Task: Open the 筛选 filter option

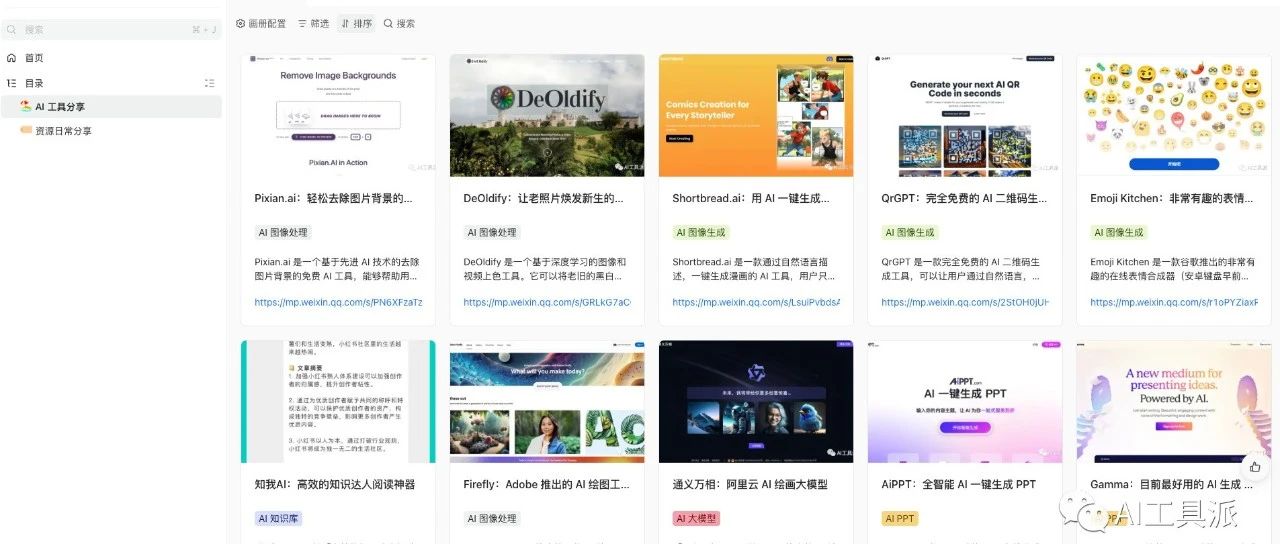Action: point(314,23)
